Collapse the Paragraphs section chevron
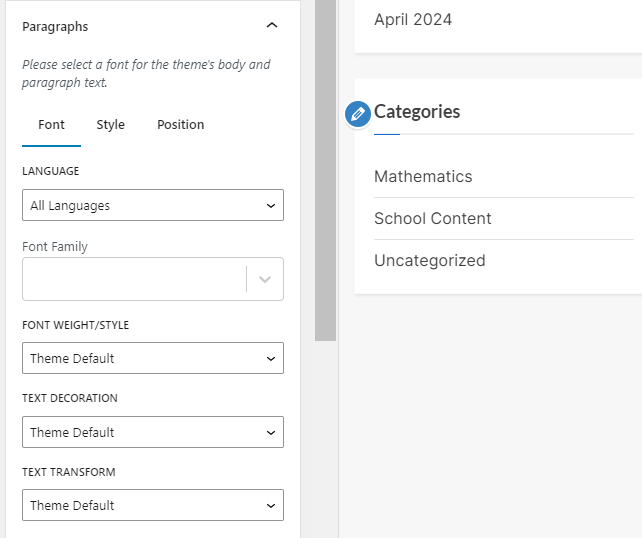The width and height of the screenshot is (642, 538). pyautogui.click(x=272, y=26)
